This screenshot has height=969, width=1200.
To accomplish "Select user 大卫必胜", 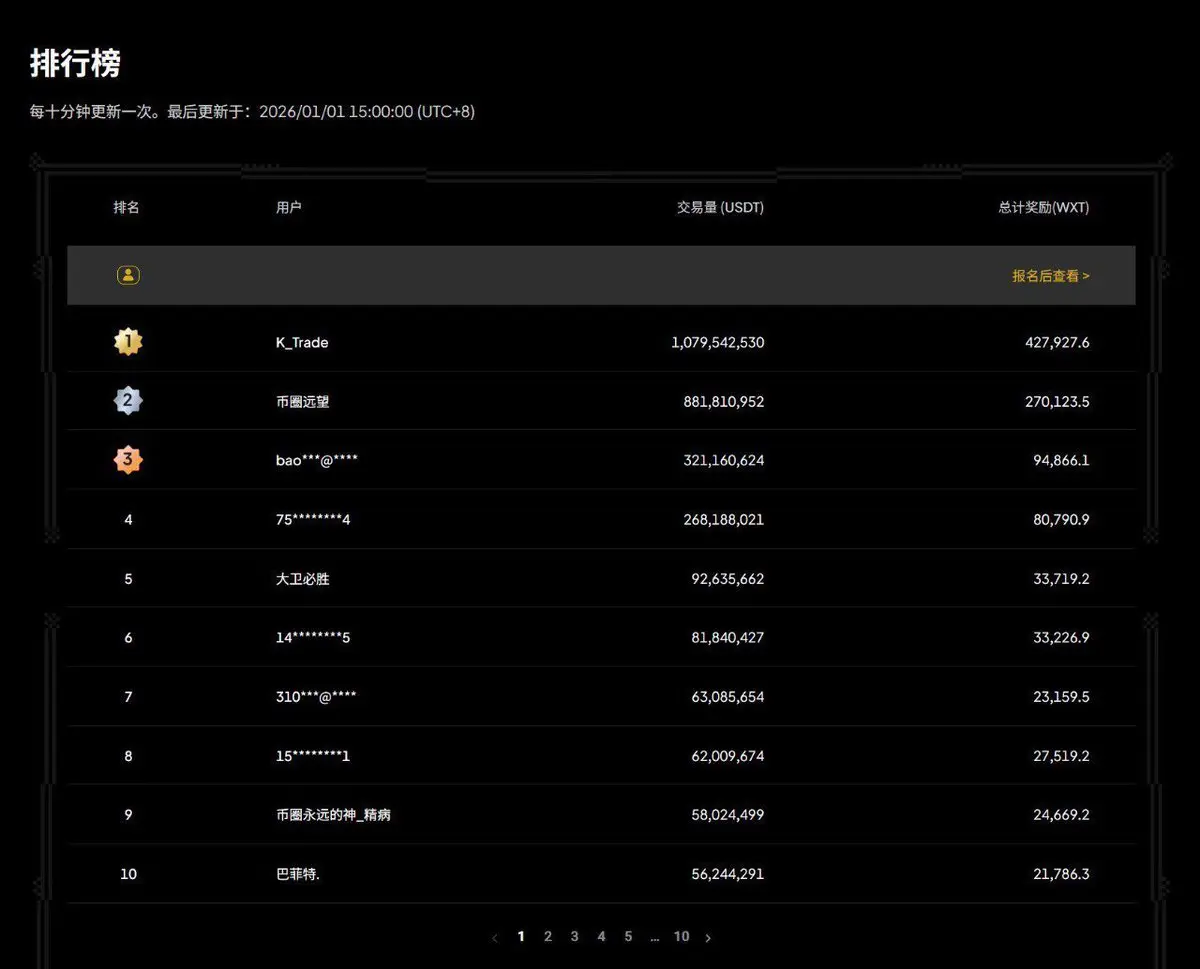I will (302, 578).
